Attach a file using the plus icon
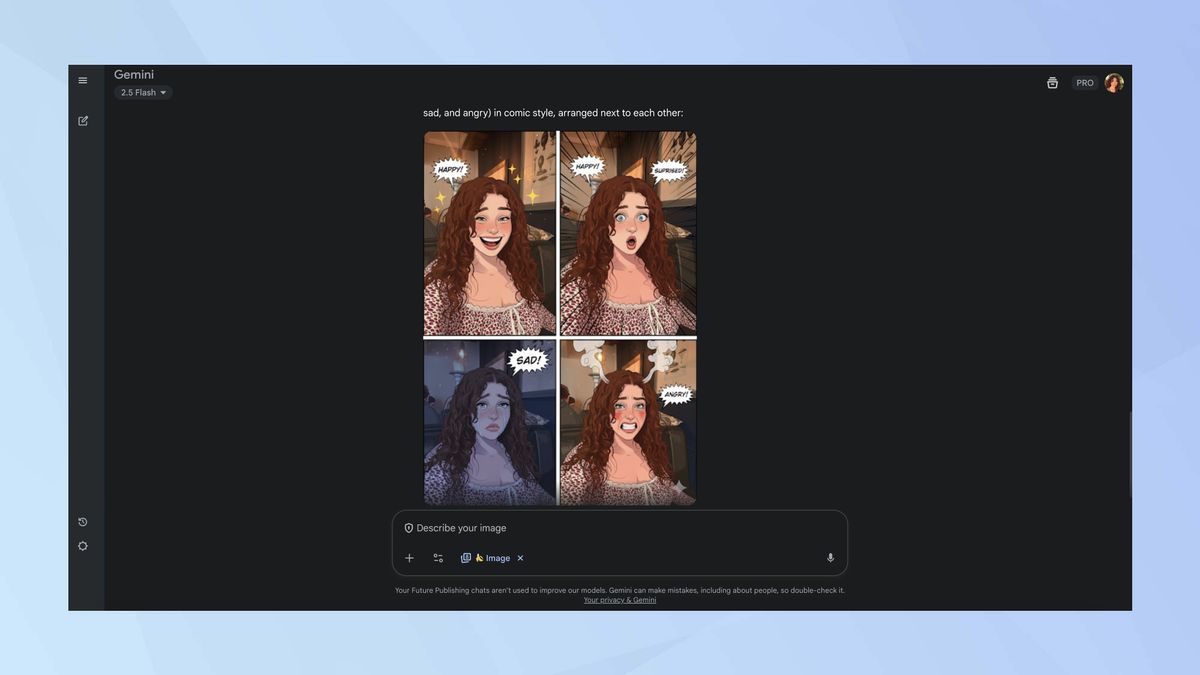Viewport: 1200px width, 675px height. pyautogui.click(x=409, y=557)
